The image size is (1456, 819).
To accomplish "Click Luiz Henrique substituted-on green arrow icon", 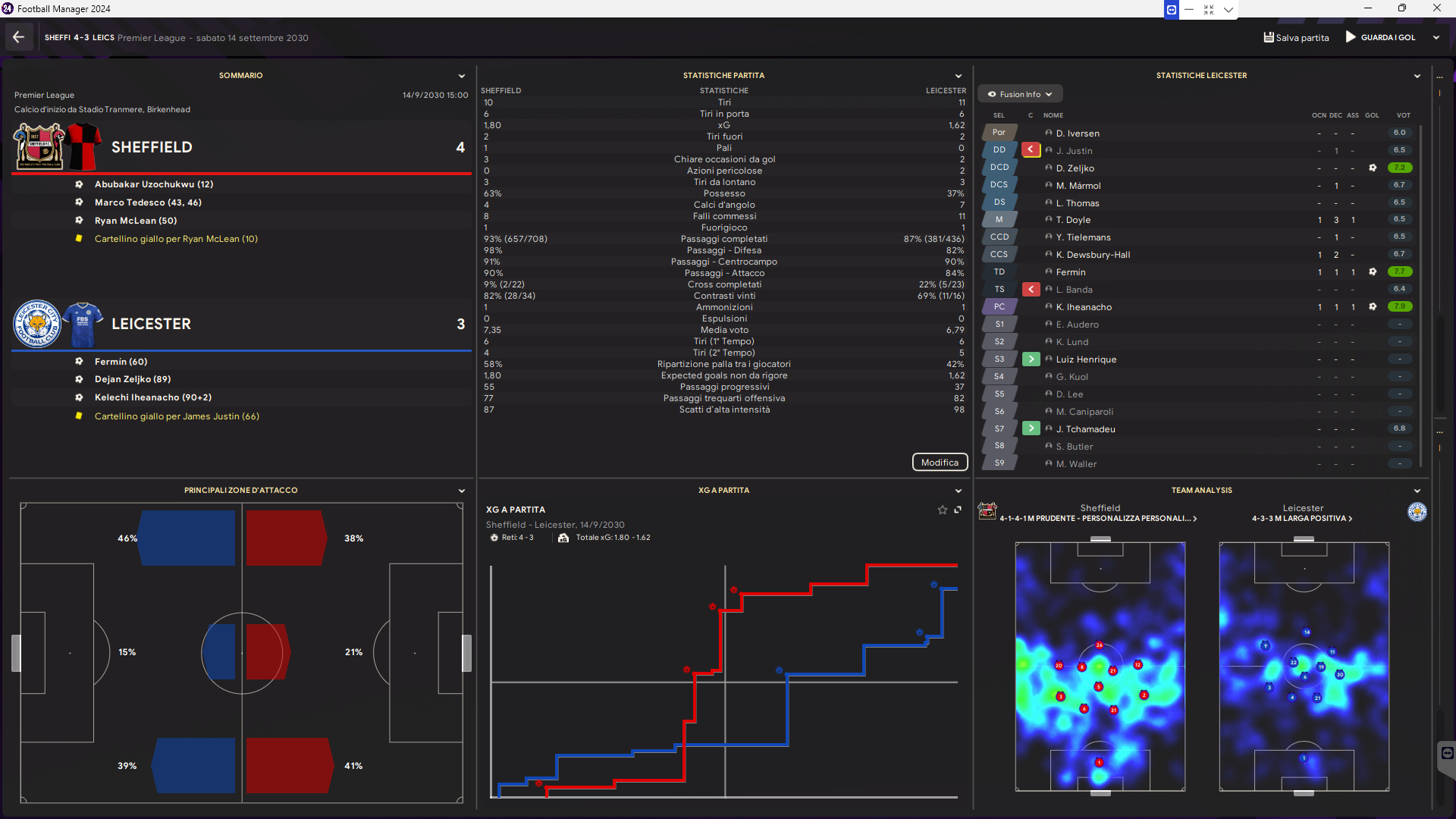I will (1031, 359).
